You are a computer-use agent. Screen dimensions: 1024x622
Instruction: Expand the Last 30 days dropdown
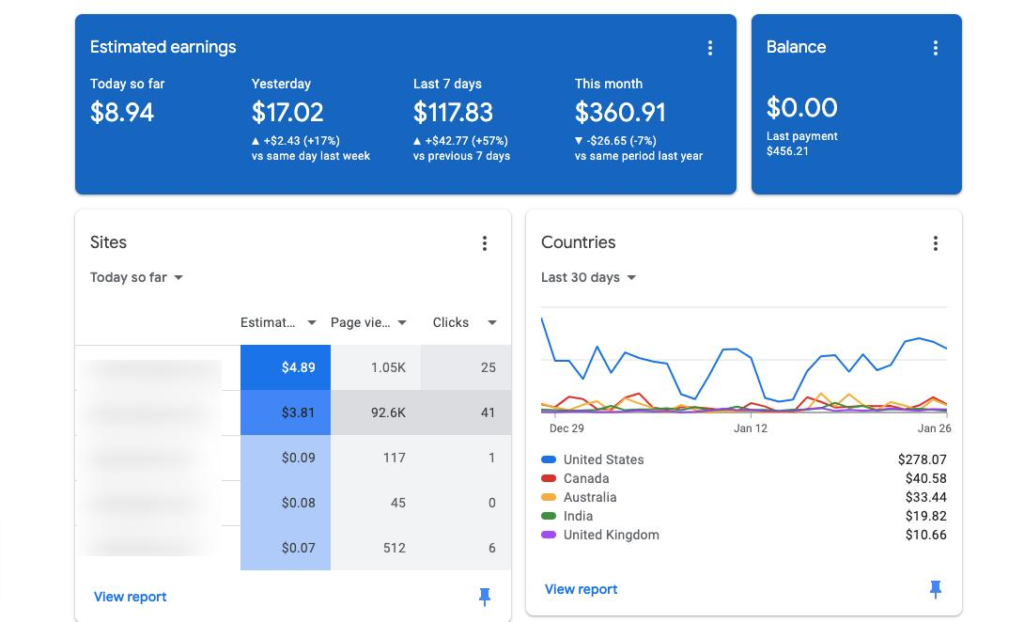coord(588,277)
